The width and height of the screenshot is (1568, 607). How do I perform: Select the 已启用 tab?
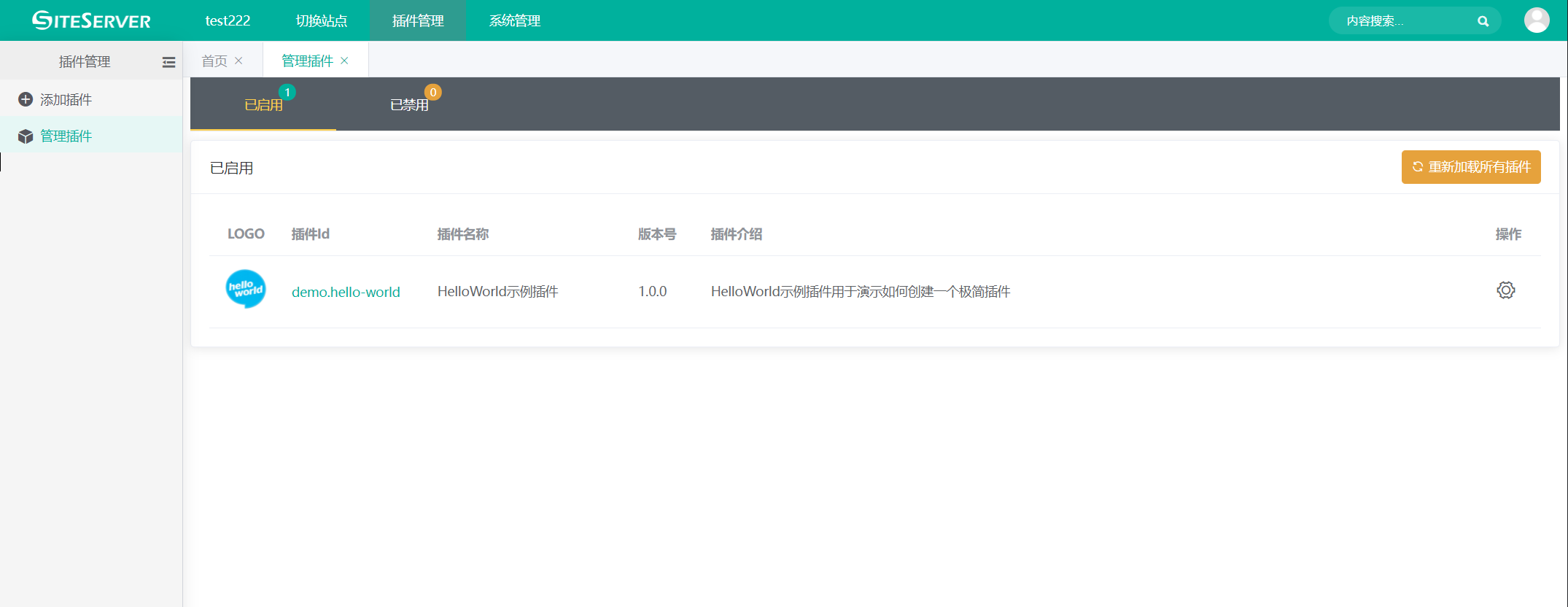(263, 105)
